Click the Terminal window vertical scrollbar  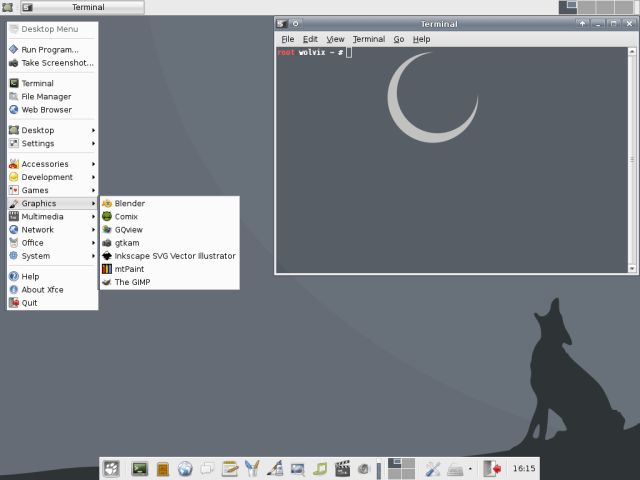tap(631, 150)
